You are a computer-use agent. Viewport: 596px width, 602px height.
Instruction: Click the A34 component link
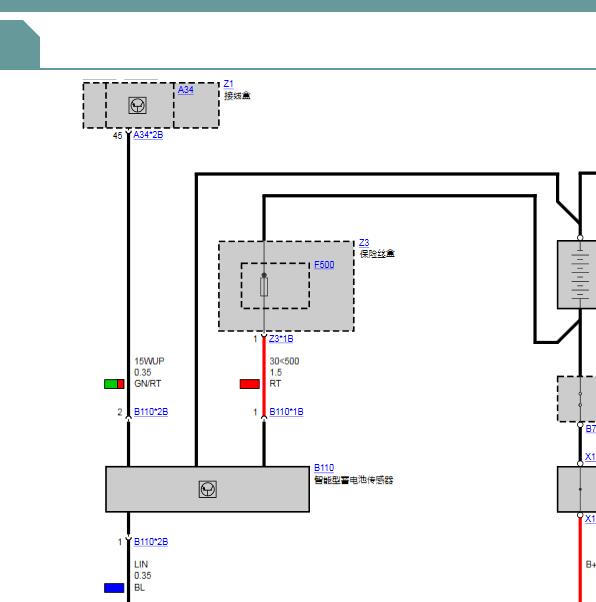(x=185, y=90)
